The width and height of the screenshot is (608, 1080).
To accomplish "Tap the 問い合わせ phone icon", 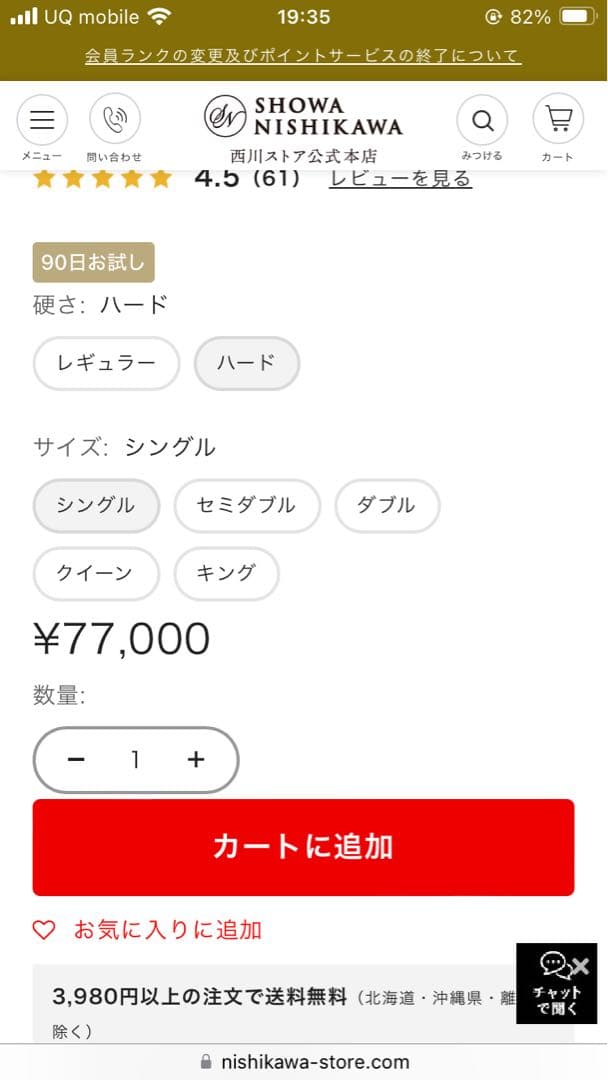I will click(114, 120).
